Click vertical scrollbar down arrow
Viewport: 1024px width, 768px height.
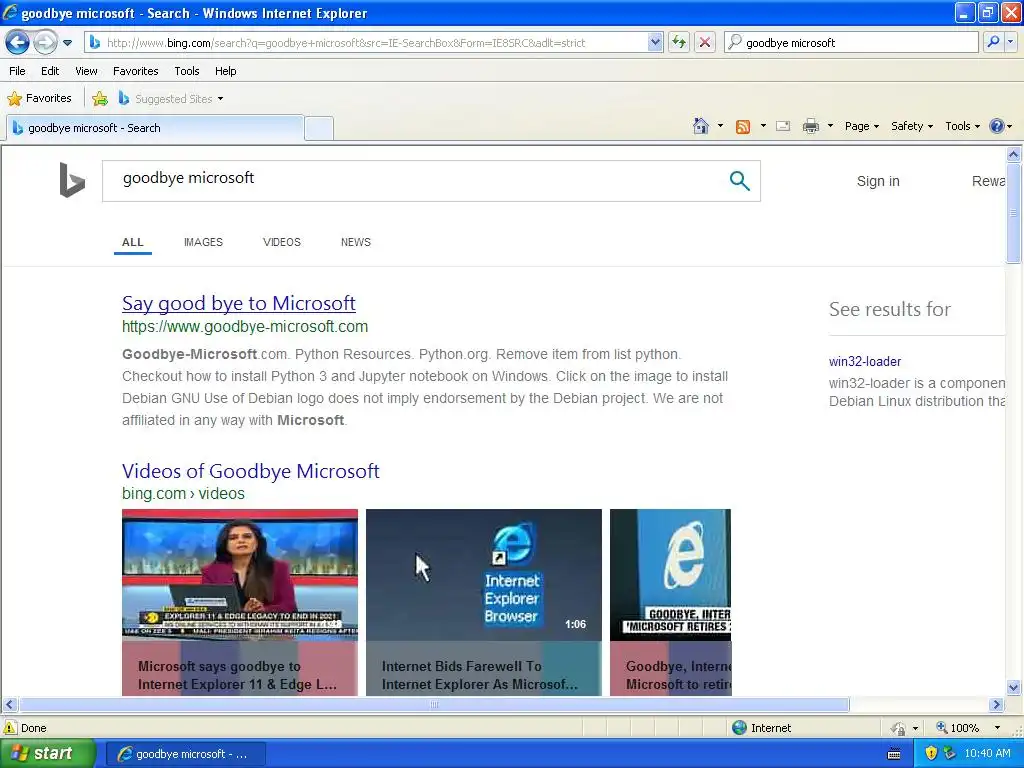click(x=1014, y=687)
